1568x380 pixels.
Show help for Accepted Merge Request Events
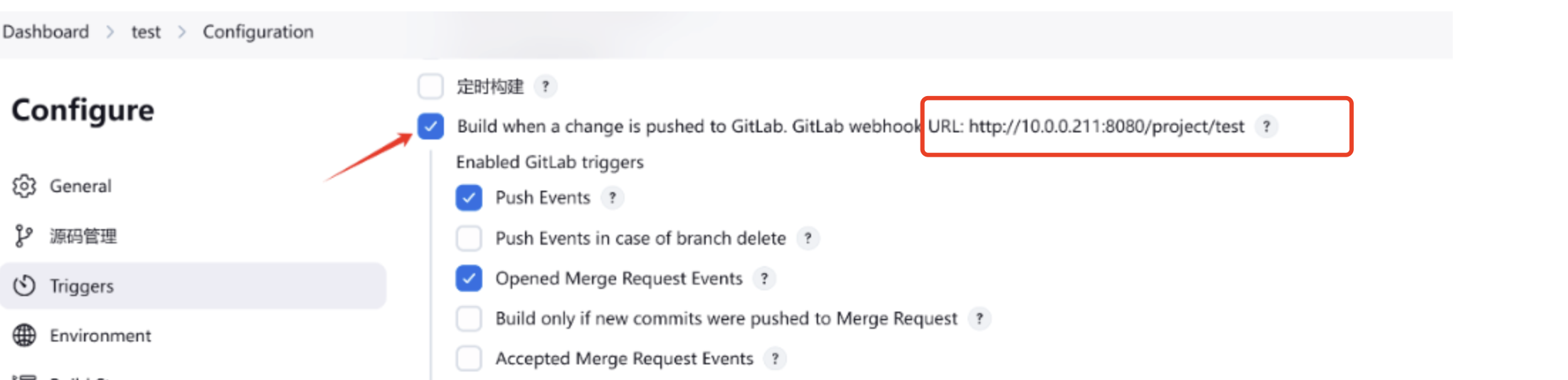775,359
